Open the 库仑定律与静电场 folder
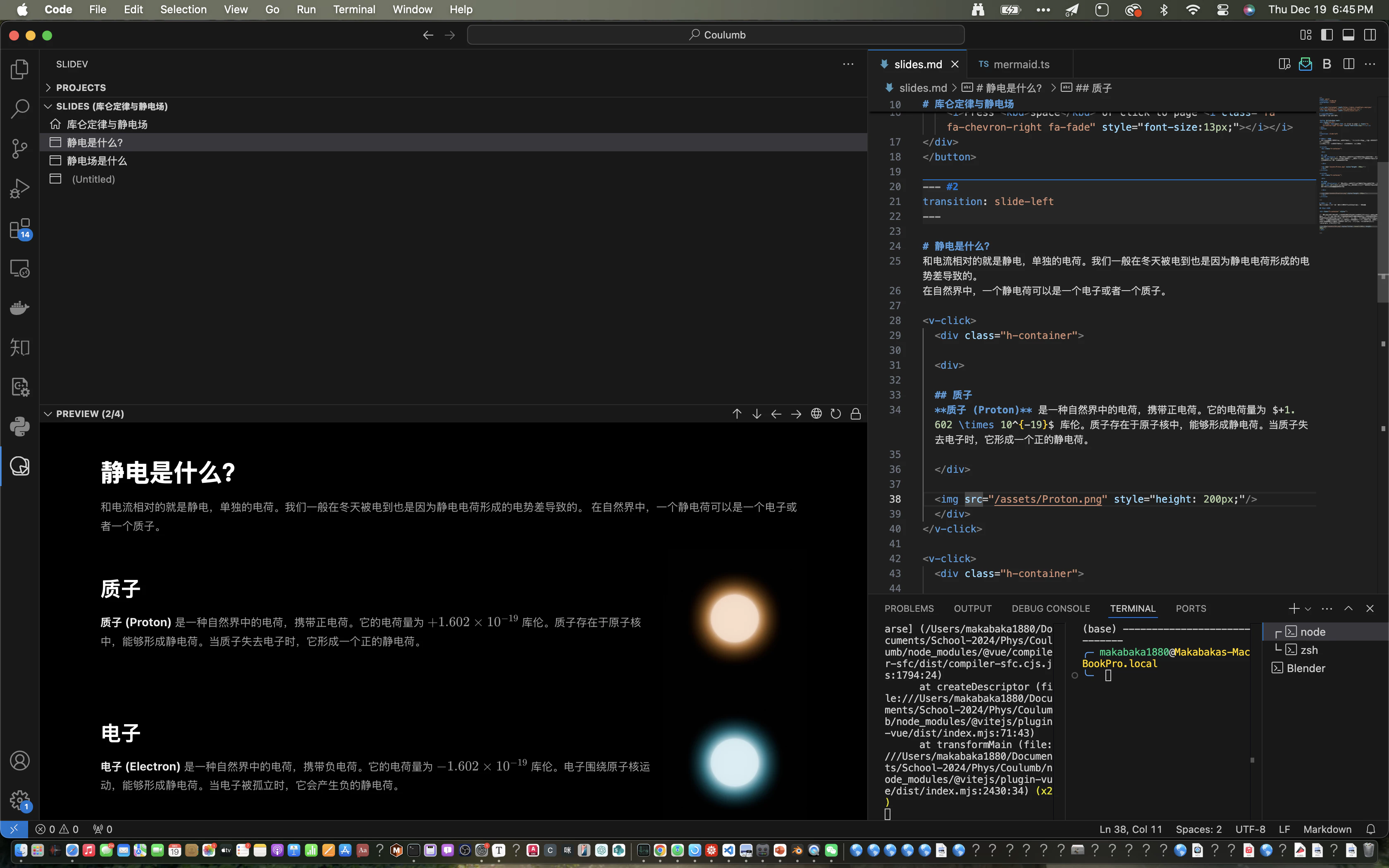 pos(107,124)
